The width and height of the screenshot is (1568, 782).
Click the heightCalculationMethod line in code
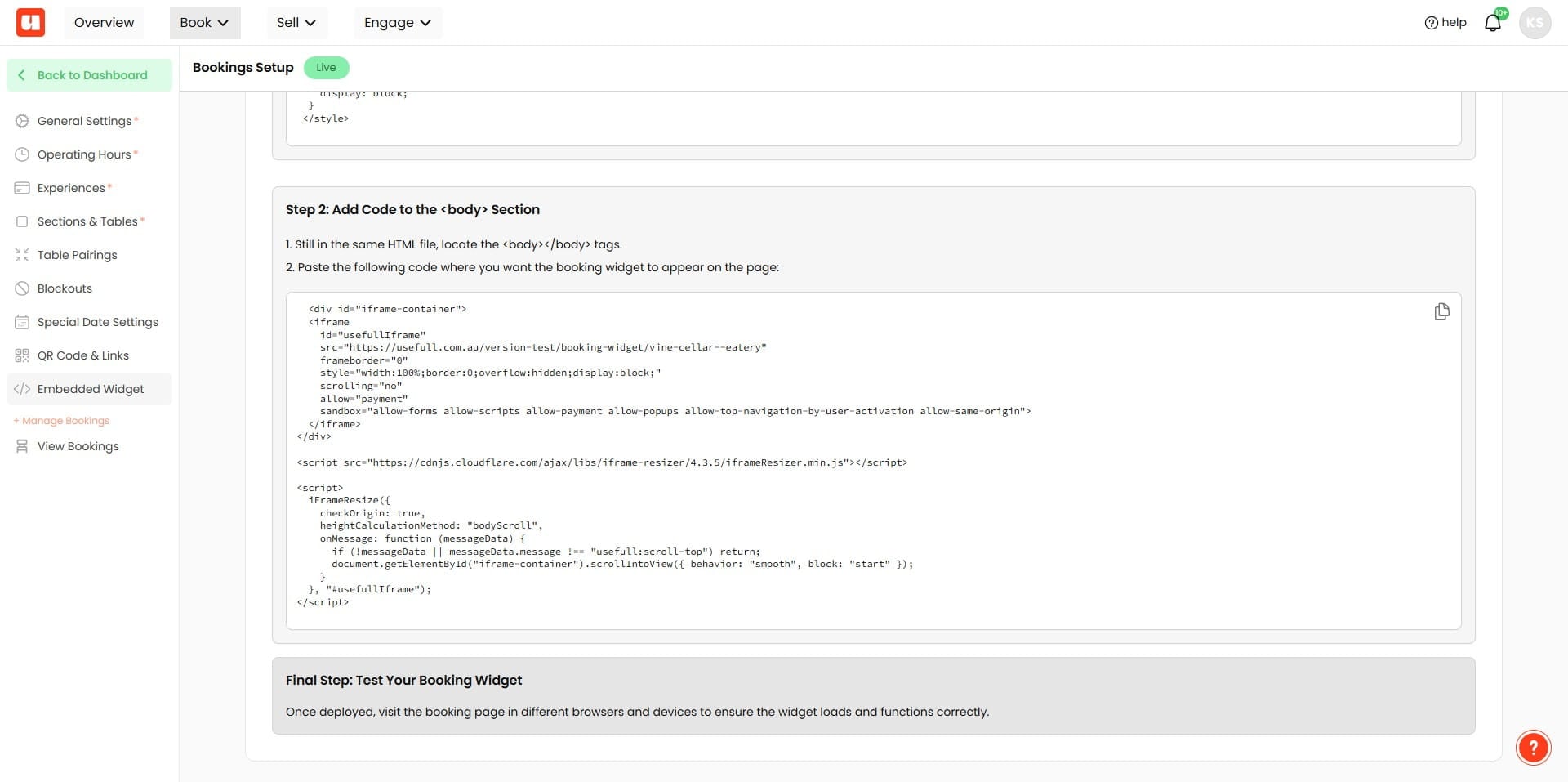point(431,525)
